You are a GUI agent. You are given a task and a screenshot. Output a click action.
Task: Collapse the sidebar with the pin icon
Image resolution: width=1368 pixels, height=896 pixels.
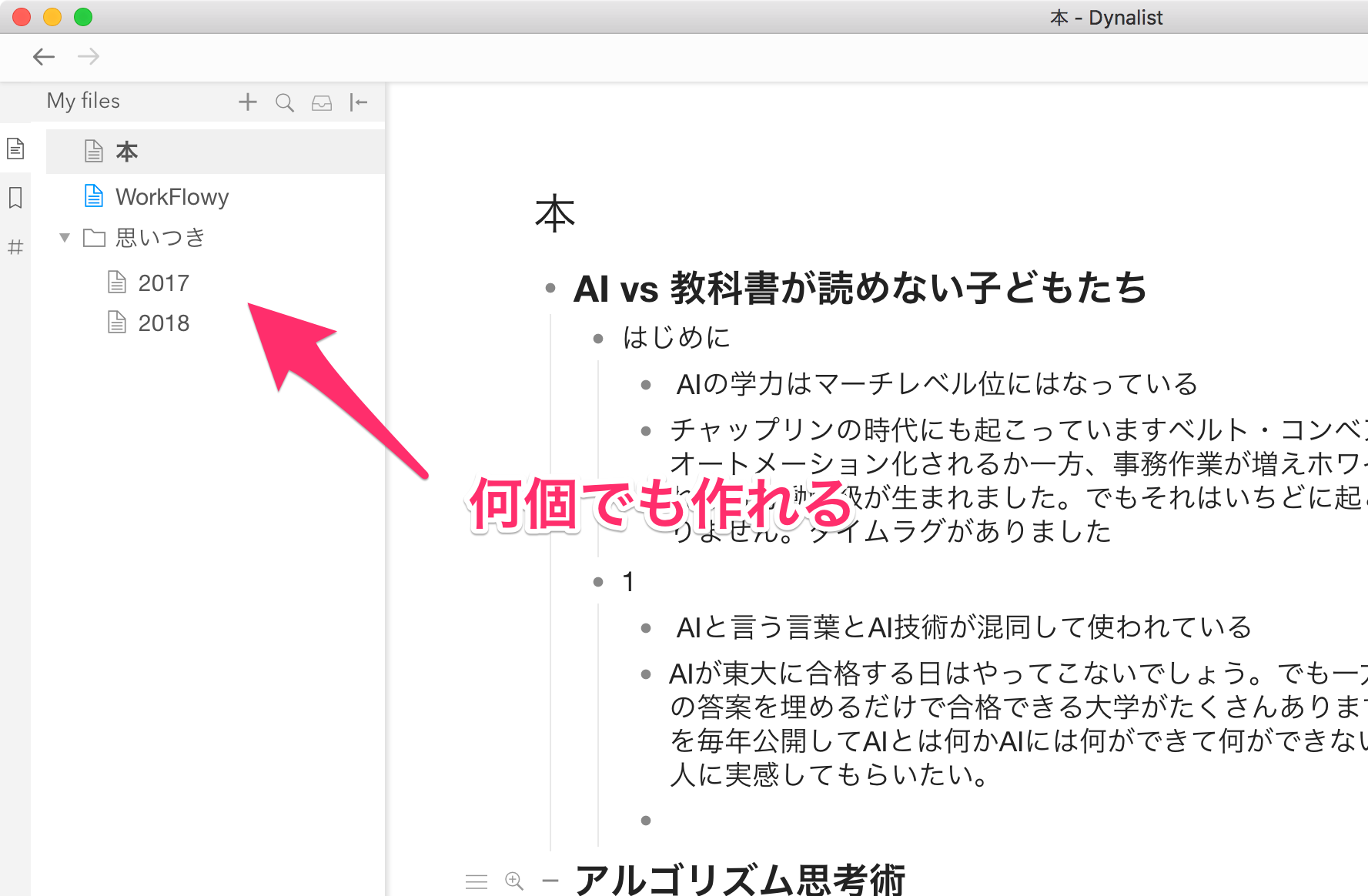point(359,102)
